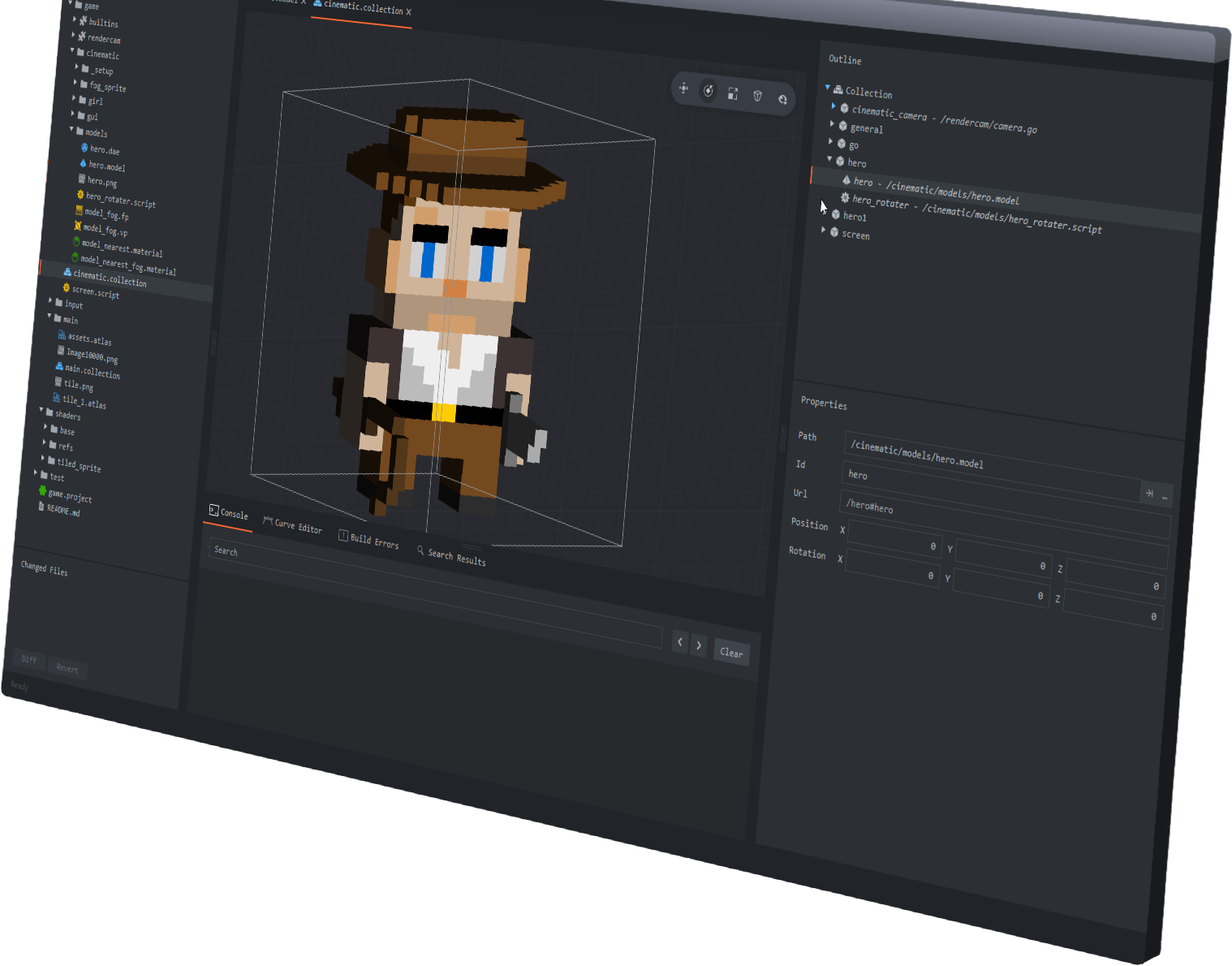Open the Search Results tab

click(451, 555)
